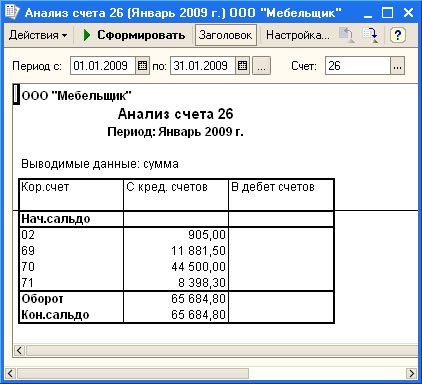
Task: Select account 70 row cell
Action: (71, 267)
